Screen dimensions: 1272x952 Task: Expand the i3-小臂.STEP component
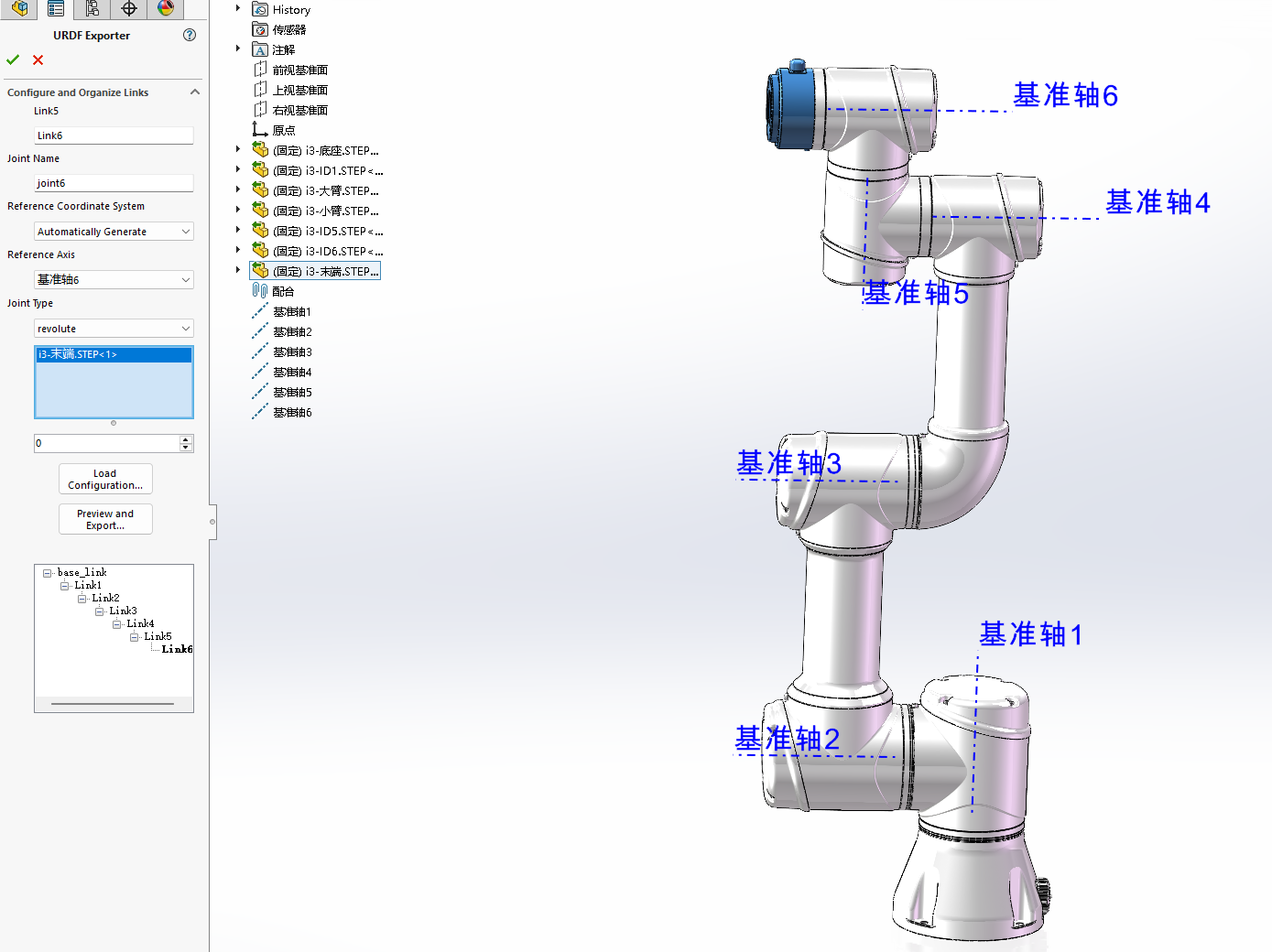(238, 210)
